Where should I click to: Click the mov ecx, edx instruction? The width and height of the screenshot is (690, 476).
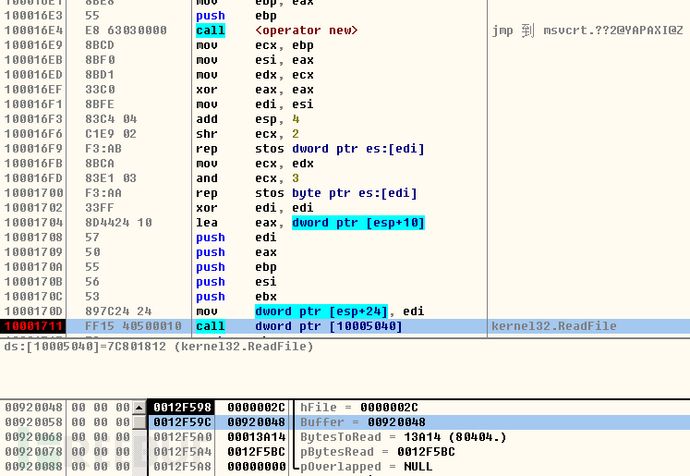(345, 164)
